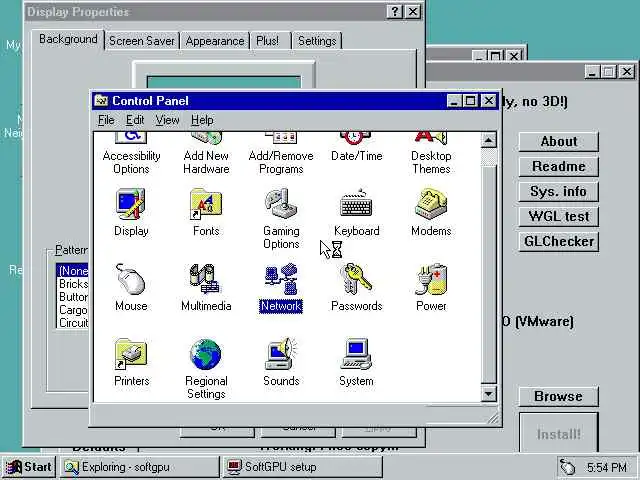Click Sys. info button in SoftGPU setup
Viewport: 640px width, 480px height.
[558, 191]
